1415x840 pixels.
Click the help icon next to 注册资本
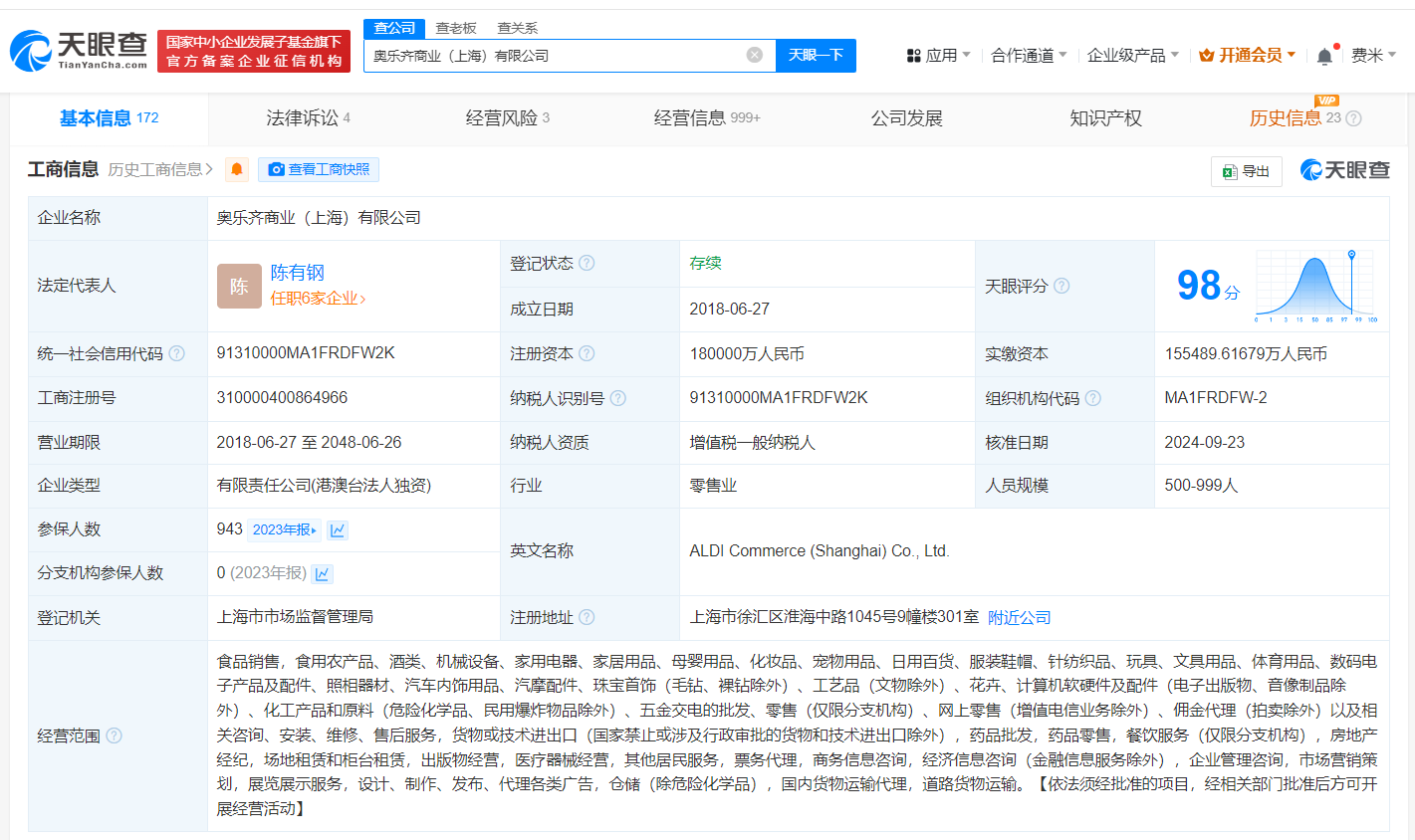pyautogui.click(x=587, y=353)
